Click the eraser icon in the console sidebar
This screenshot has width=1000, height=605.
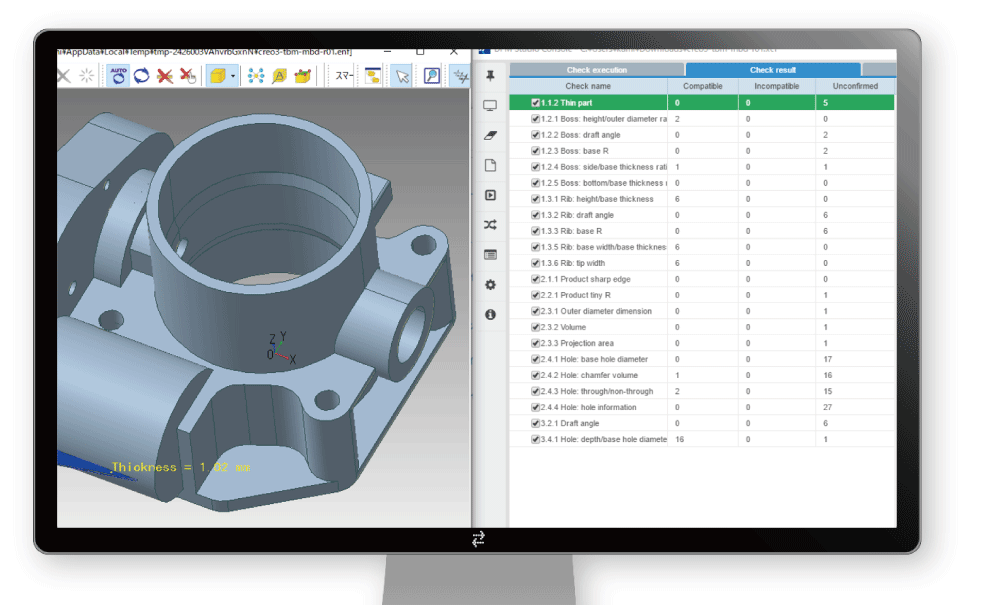[490, 135]
